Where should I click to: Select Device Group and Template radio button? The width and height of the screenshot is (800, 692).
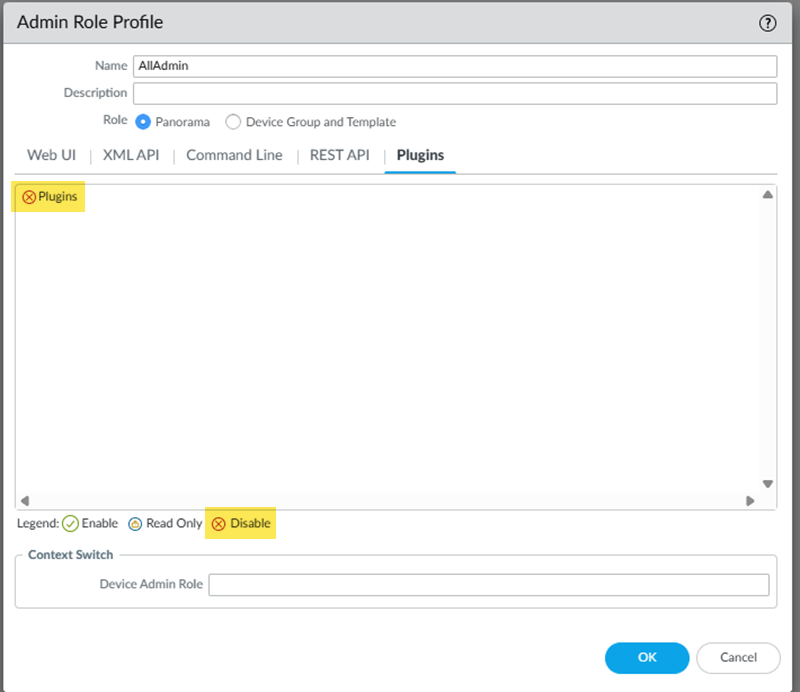pos(233,122)
